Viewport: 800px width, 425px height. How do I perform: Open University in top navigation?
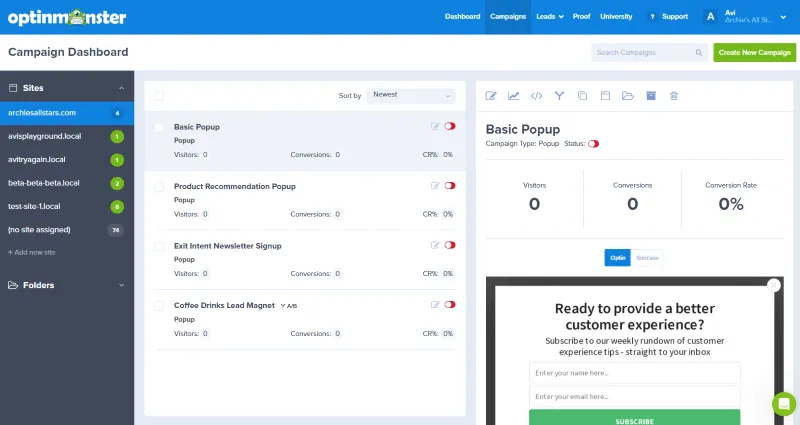coord(616,17)
